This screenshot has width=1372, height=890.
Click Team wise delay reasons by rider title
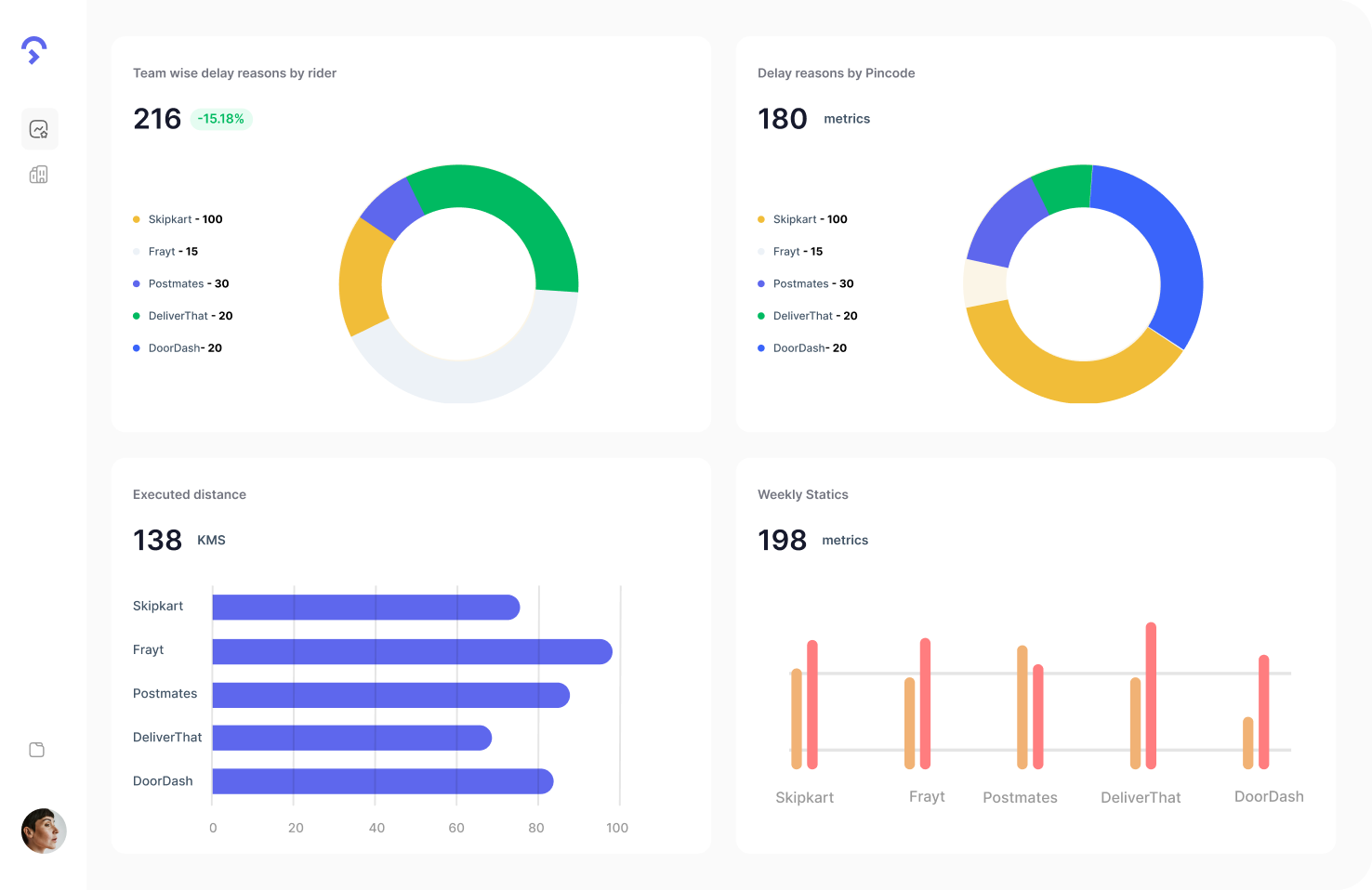pos(234,73)
